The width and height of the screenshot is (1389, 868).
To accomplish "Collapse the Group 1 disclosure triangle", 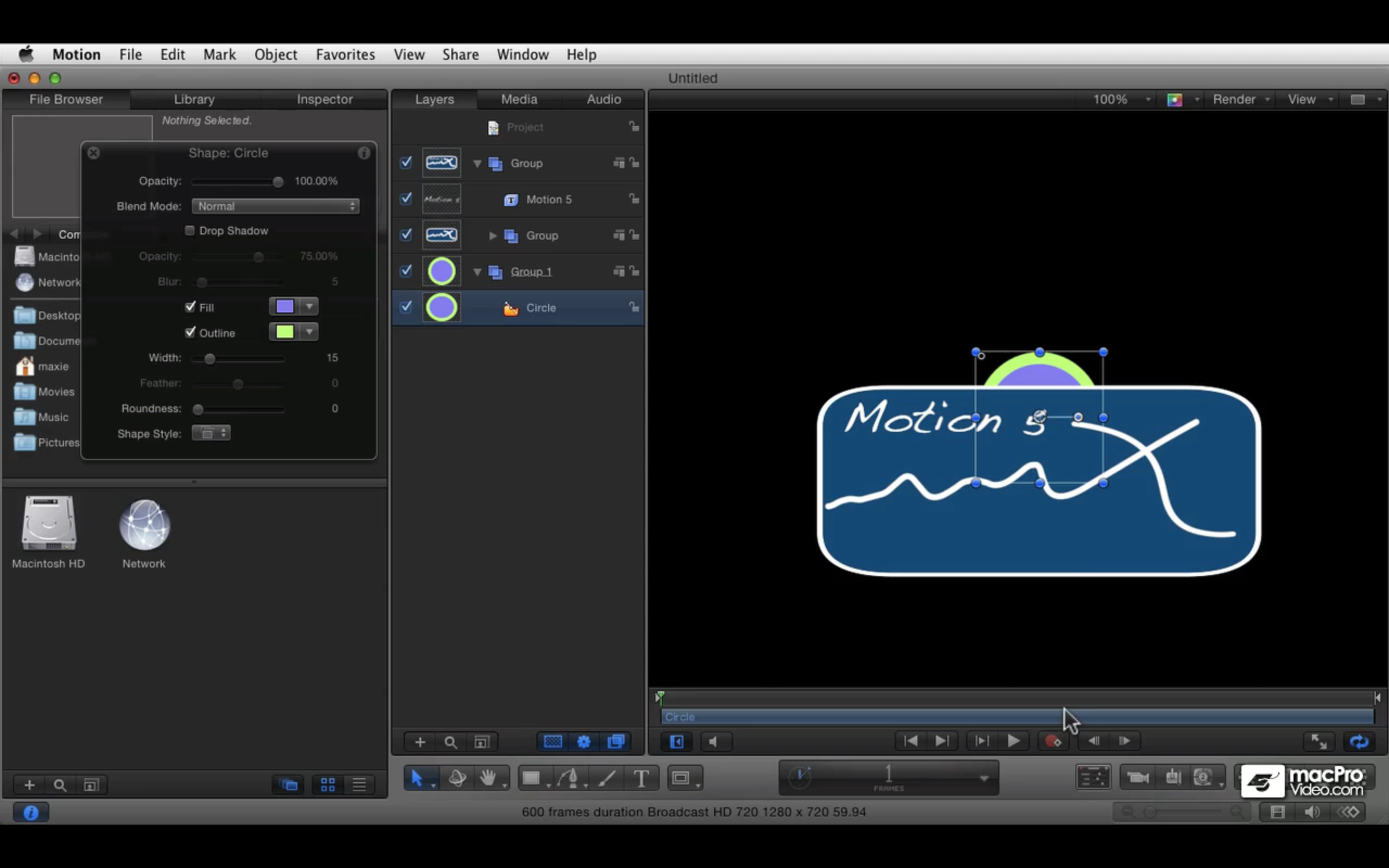I will coord(477,272).
